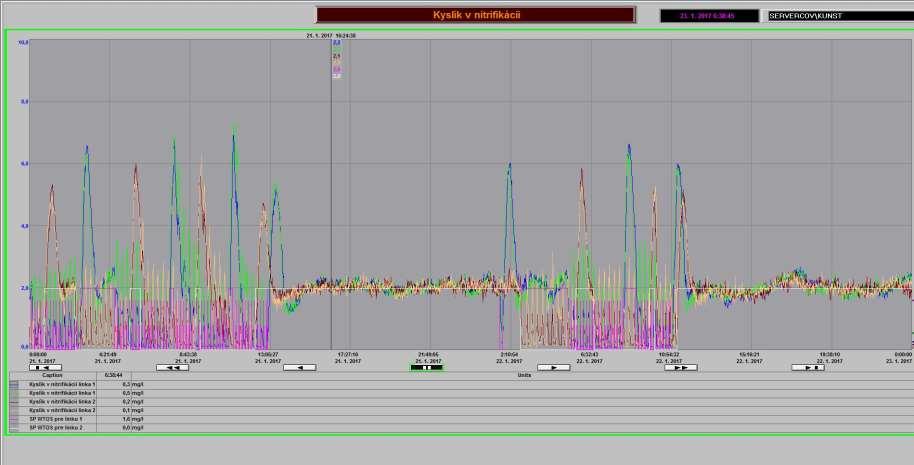The image size is (914, 465).
Task: Click the cursor timestamp 21. 1. 2017 16:24:38
Action: coord(331,36)
